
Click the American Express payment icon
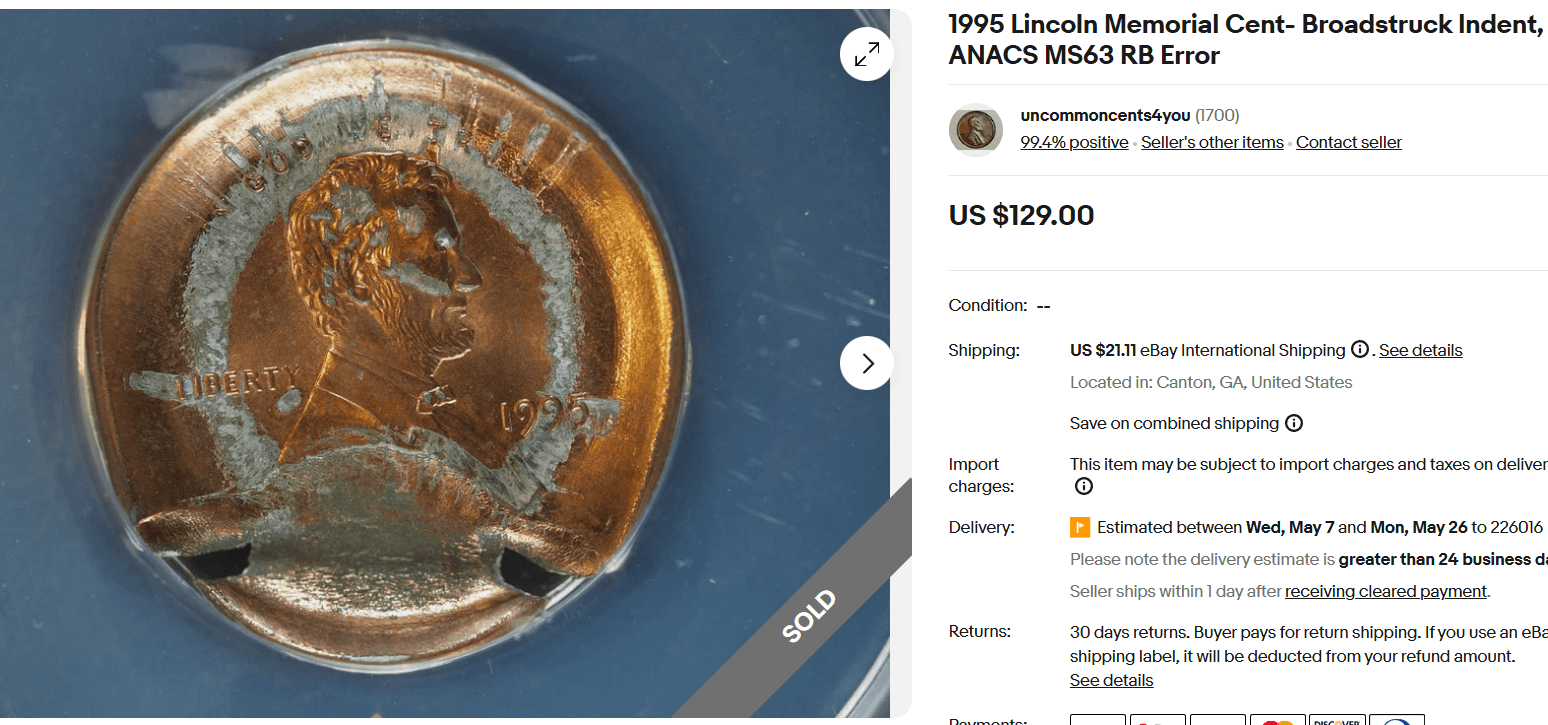click(x=1398, y=720)
